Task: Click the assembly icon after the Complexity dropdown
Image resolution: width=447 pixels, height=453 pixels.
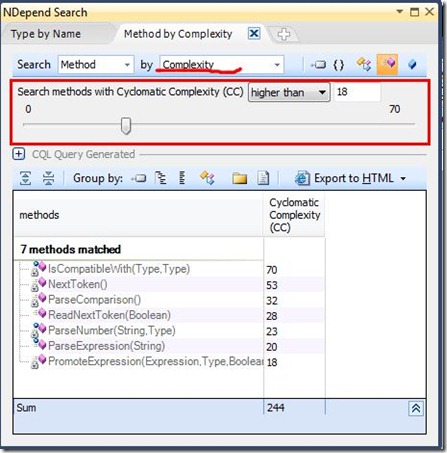Action: [318, 64]
